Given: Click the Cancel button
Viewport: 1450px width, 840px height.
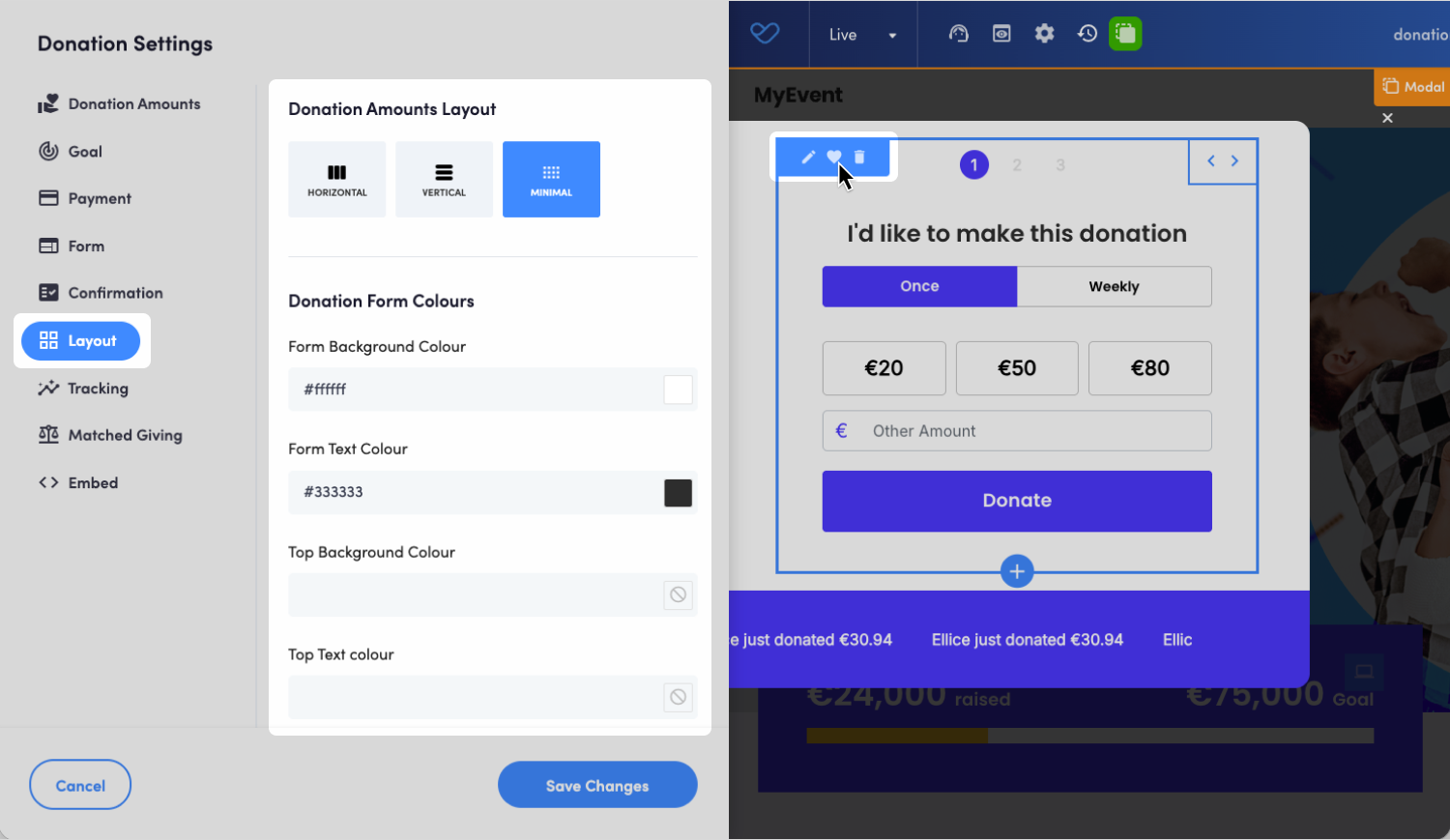Looking at the screenshot, I should (80, 785).
